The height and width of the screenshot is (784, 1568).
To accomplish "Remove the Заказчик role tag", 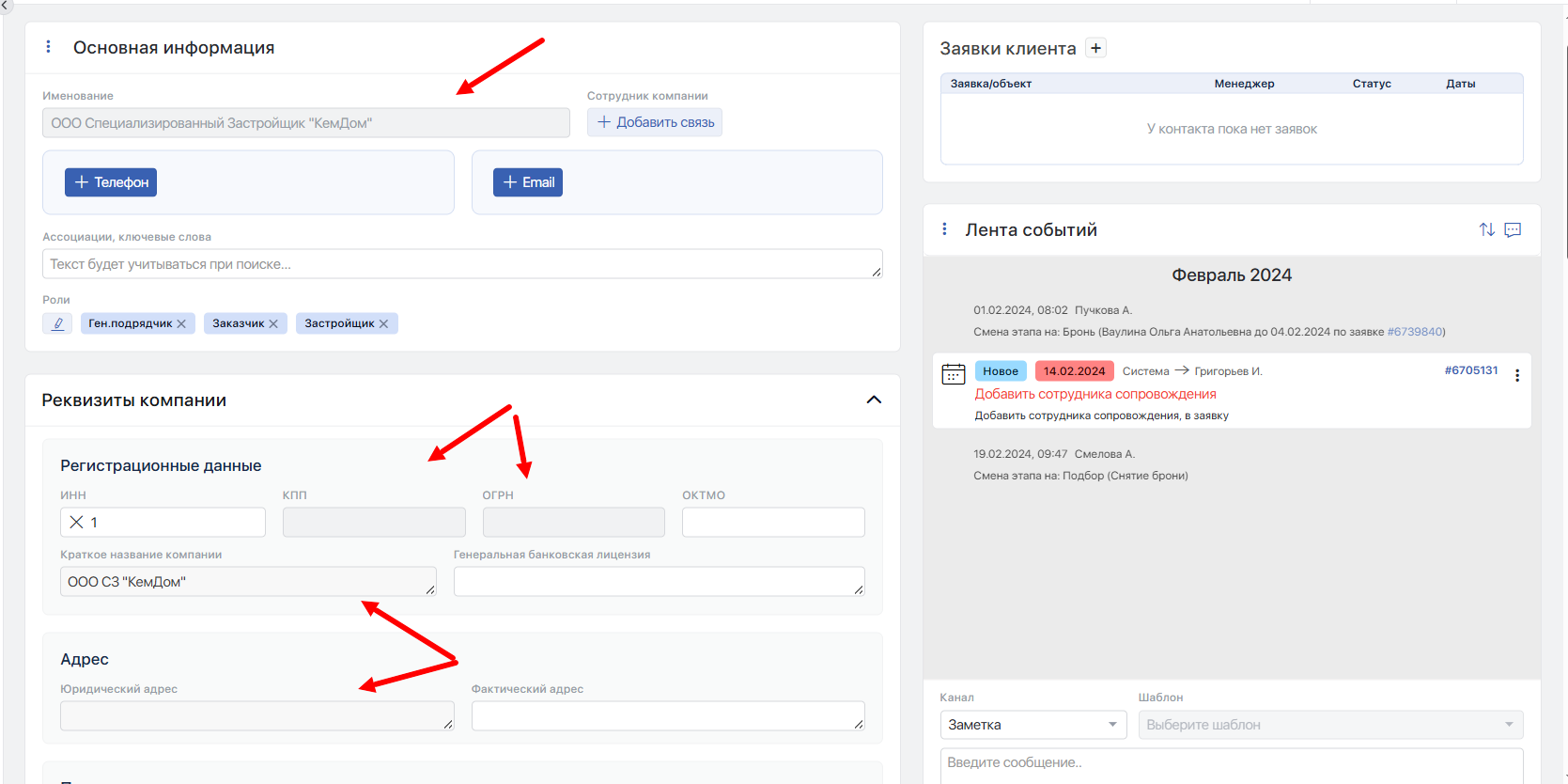I will [273, 323].
